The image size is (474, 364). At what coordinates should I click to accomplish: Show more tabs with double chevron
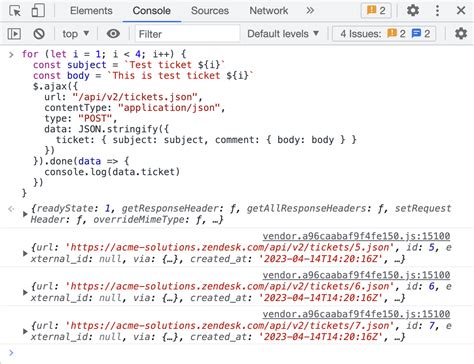(x=310, y=11)
